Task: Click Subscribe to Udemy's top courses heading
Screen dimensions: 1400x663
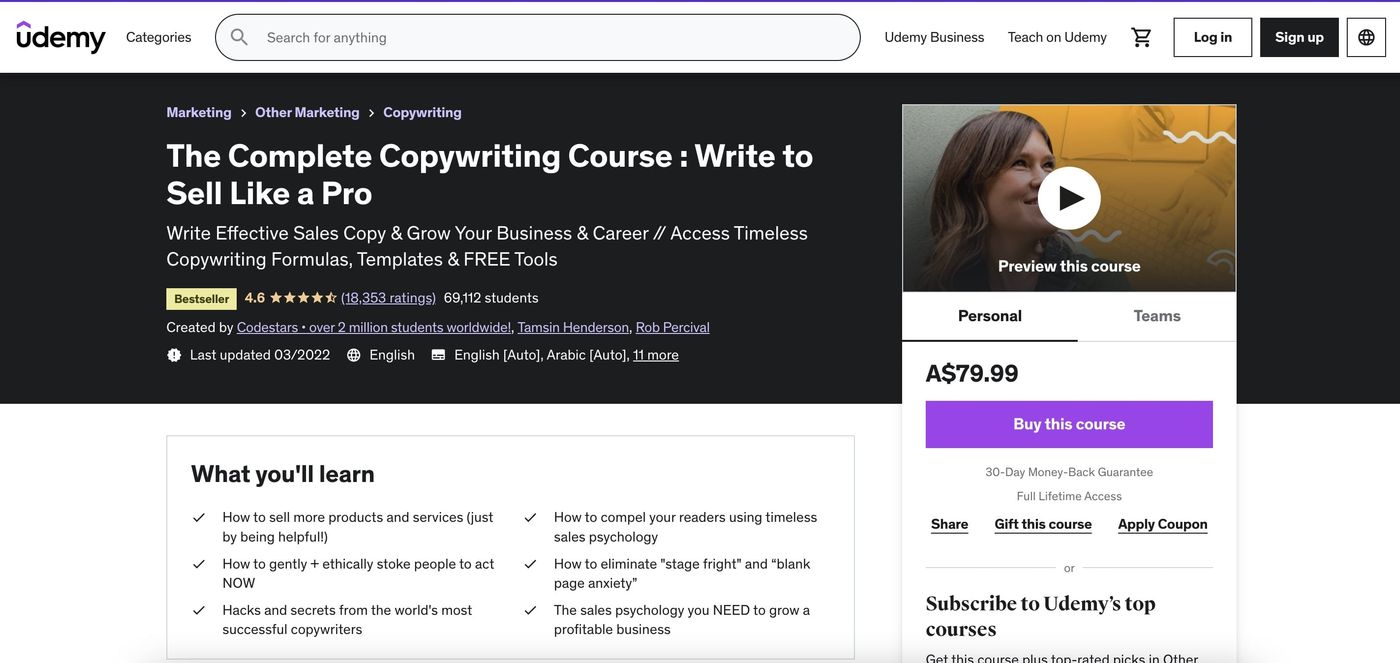Action: [x=1041, y=616]
